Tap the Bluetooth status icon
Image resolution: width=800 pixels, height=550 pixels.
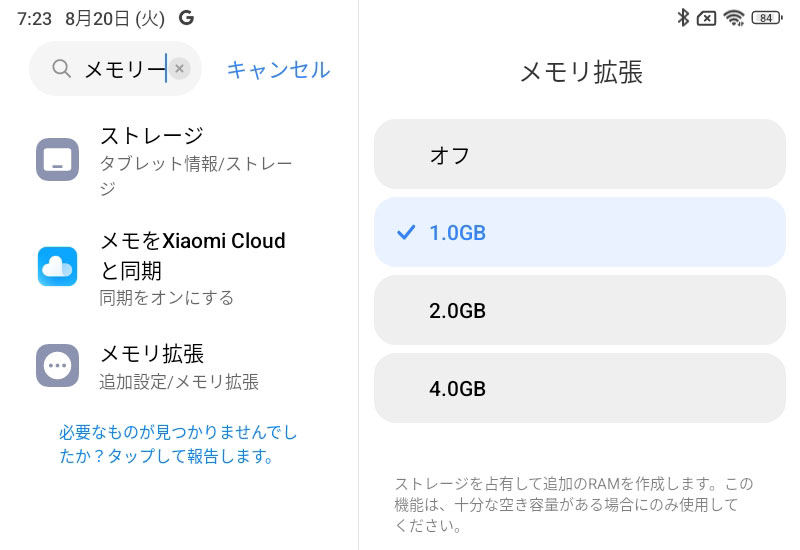point(683,18)
